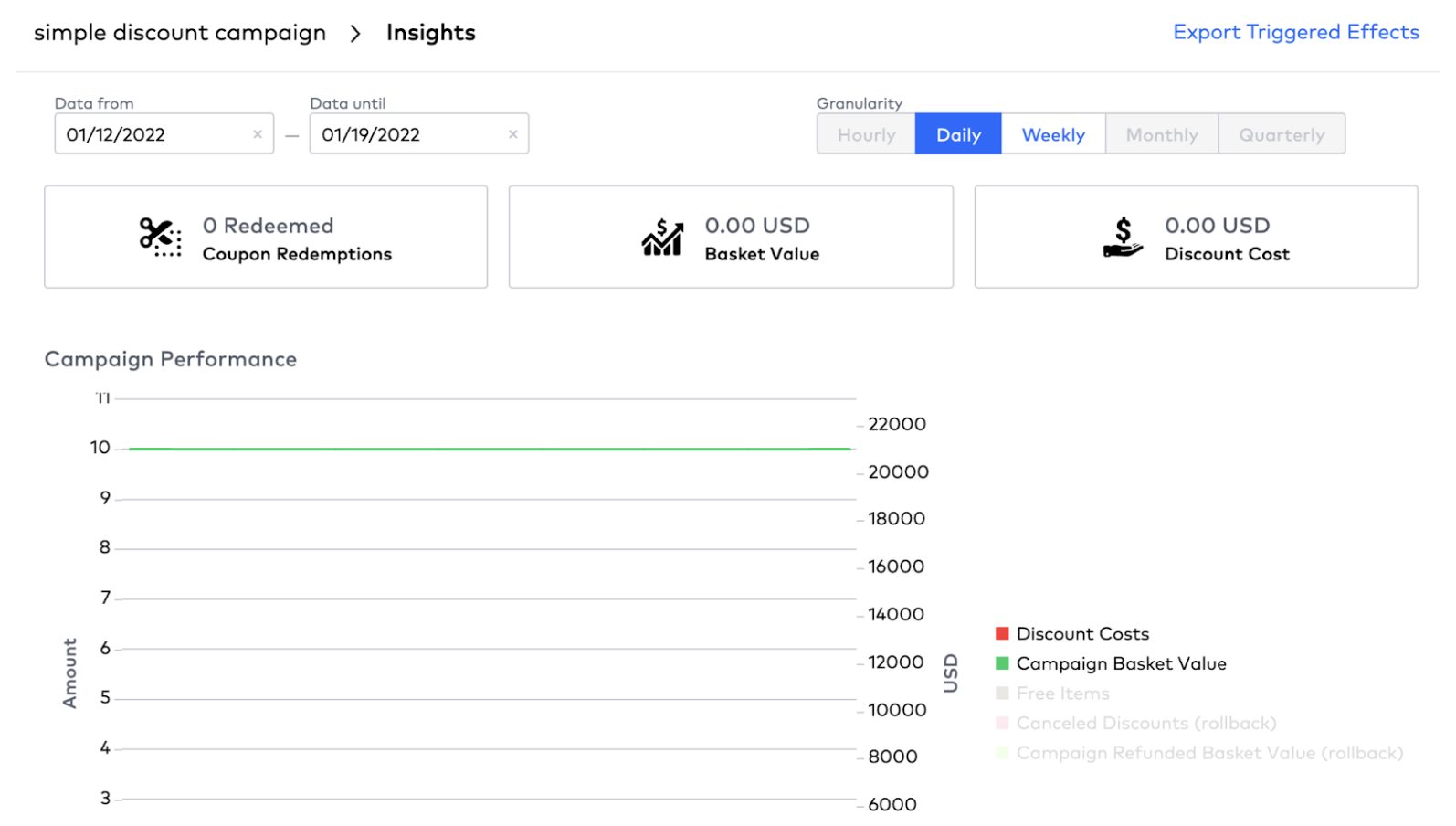1456x826 pixels.
Task: Select Hourly granularity
Action: (866, 134)
